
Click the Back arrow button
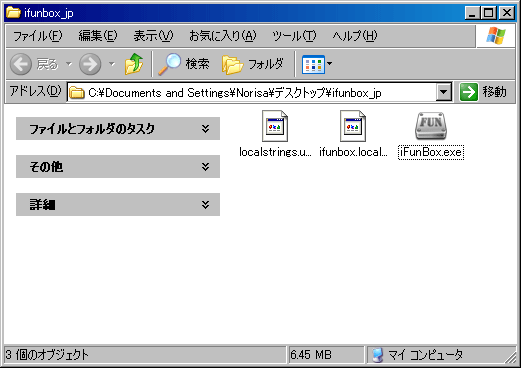point(21,64)
